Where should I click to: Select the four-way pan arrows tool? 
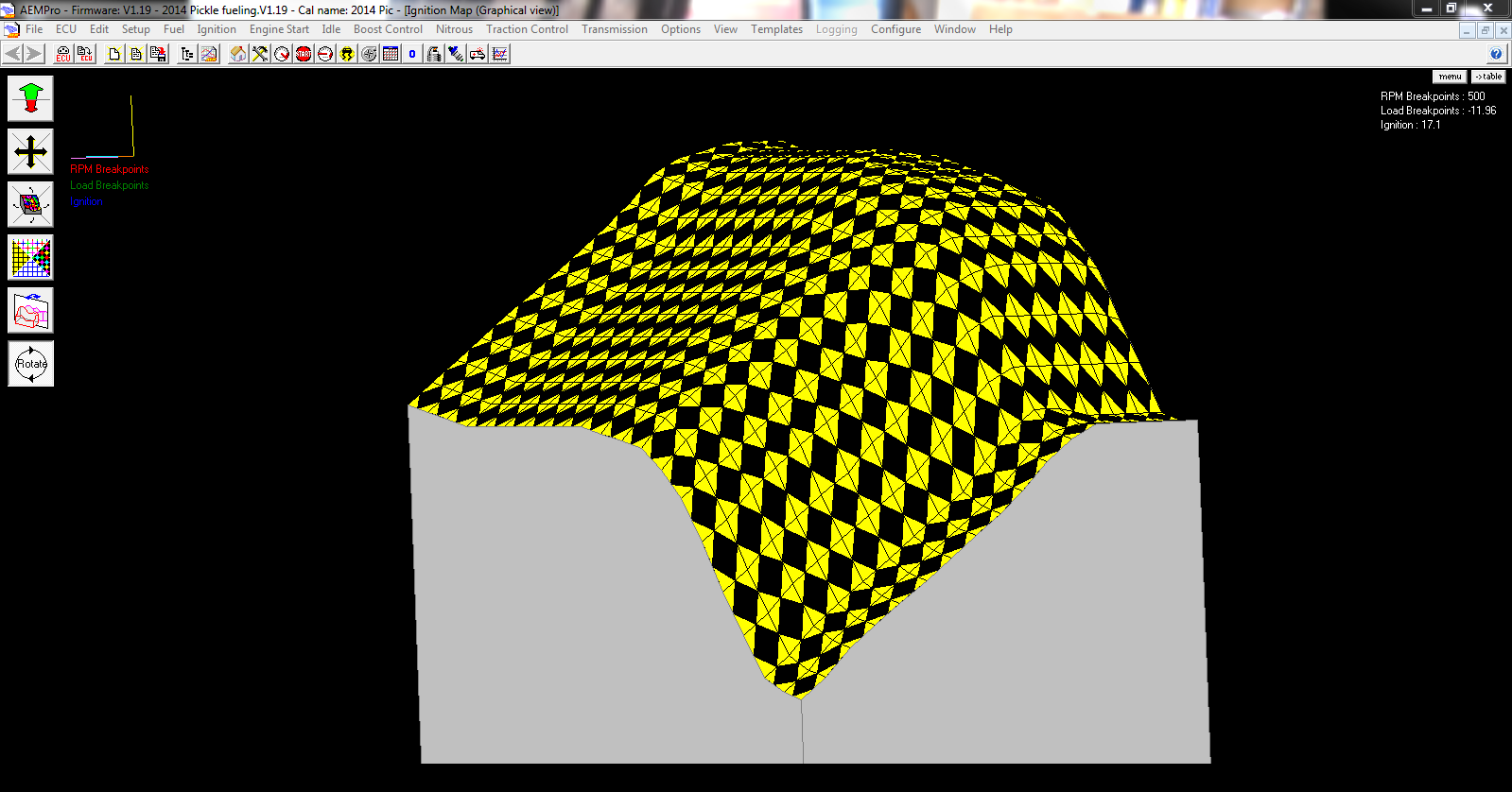point(30,151)
